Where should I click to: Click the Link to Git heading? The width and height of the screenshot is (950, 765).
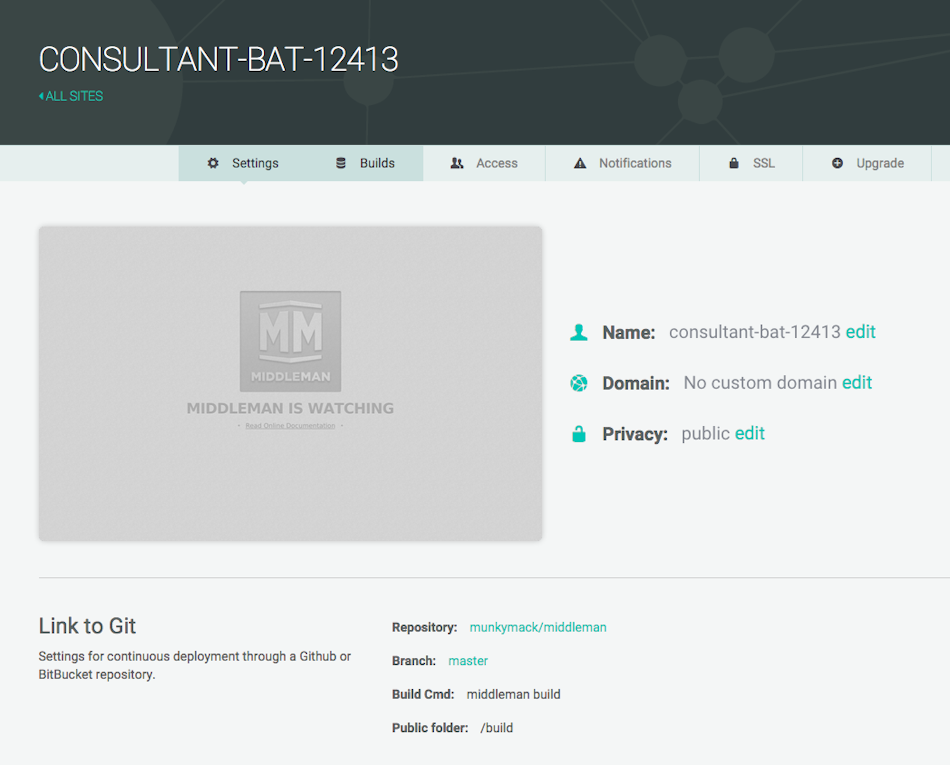click(87, 626)
